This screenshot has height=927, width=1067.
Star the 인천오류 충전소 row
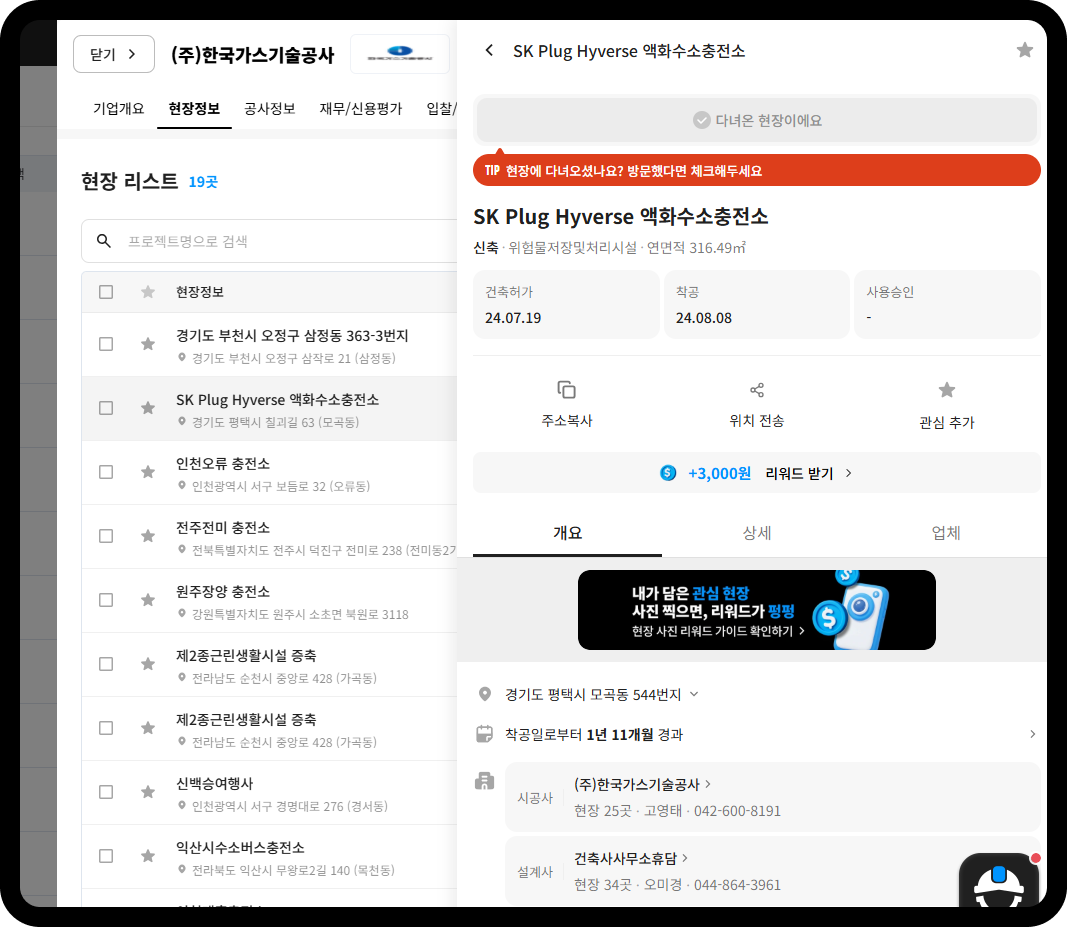pos(148,472)
